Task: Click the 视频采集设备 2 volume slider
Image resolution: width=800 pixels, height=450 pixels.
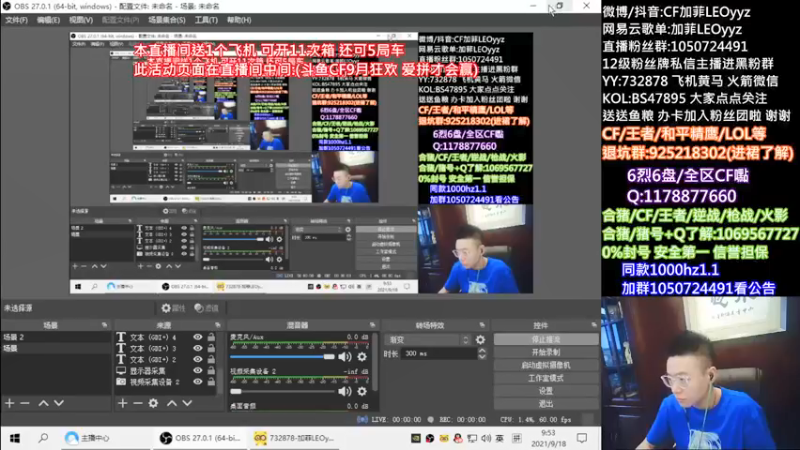Action: click(x=282, y=391)
